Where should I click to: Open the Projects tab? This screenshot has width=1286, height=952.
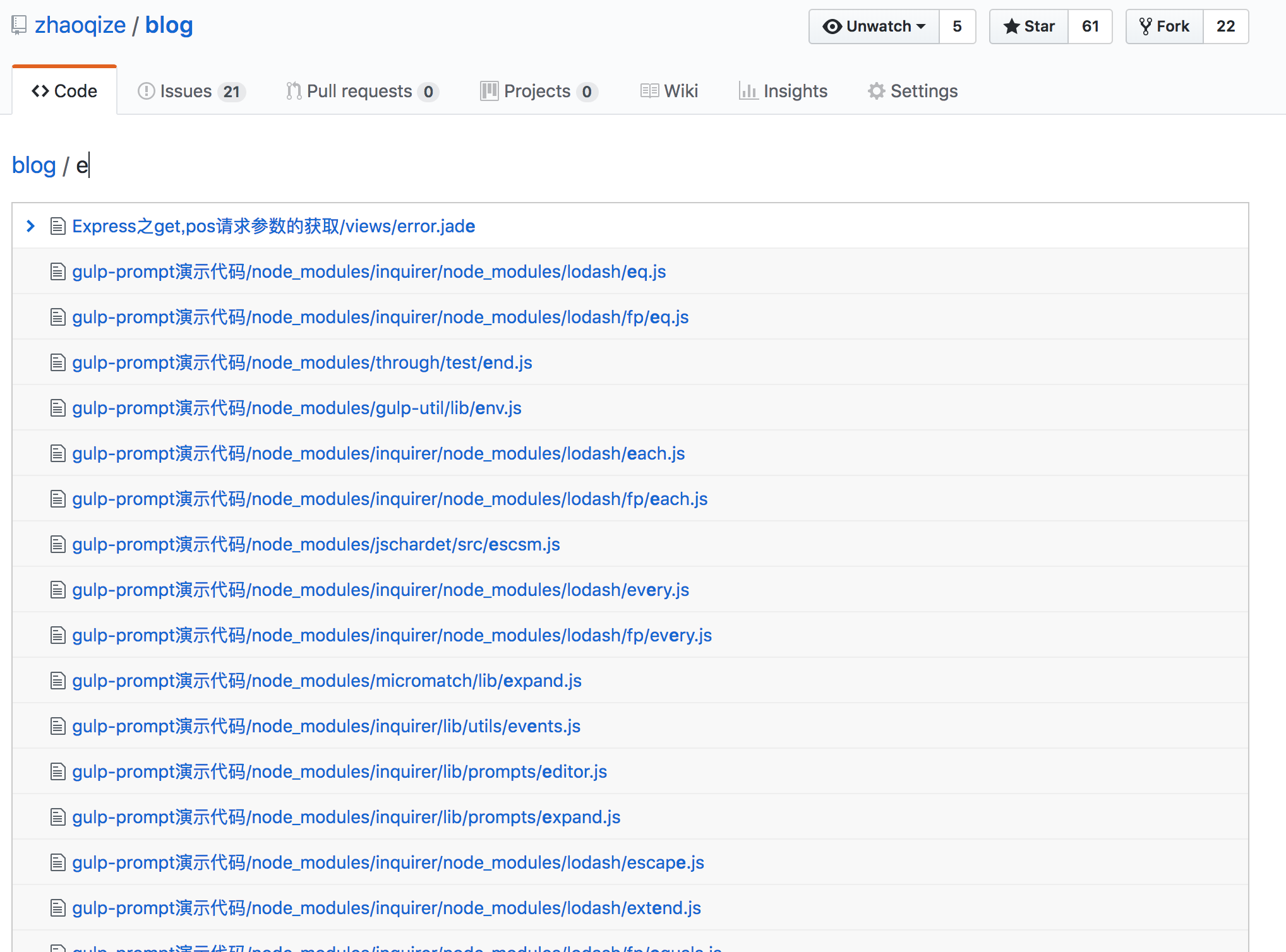coord(539,91)
